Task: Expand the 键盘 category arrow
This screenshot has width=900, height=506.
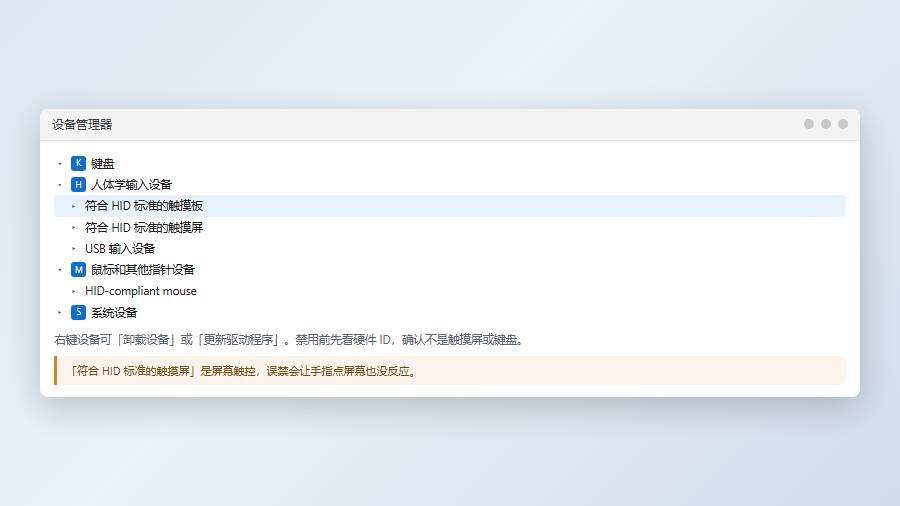Action: 60,164
